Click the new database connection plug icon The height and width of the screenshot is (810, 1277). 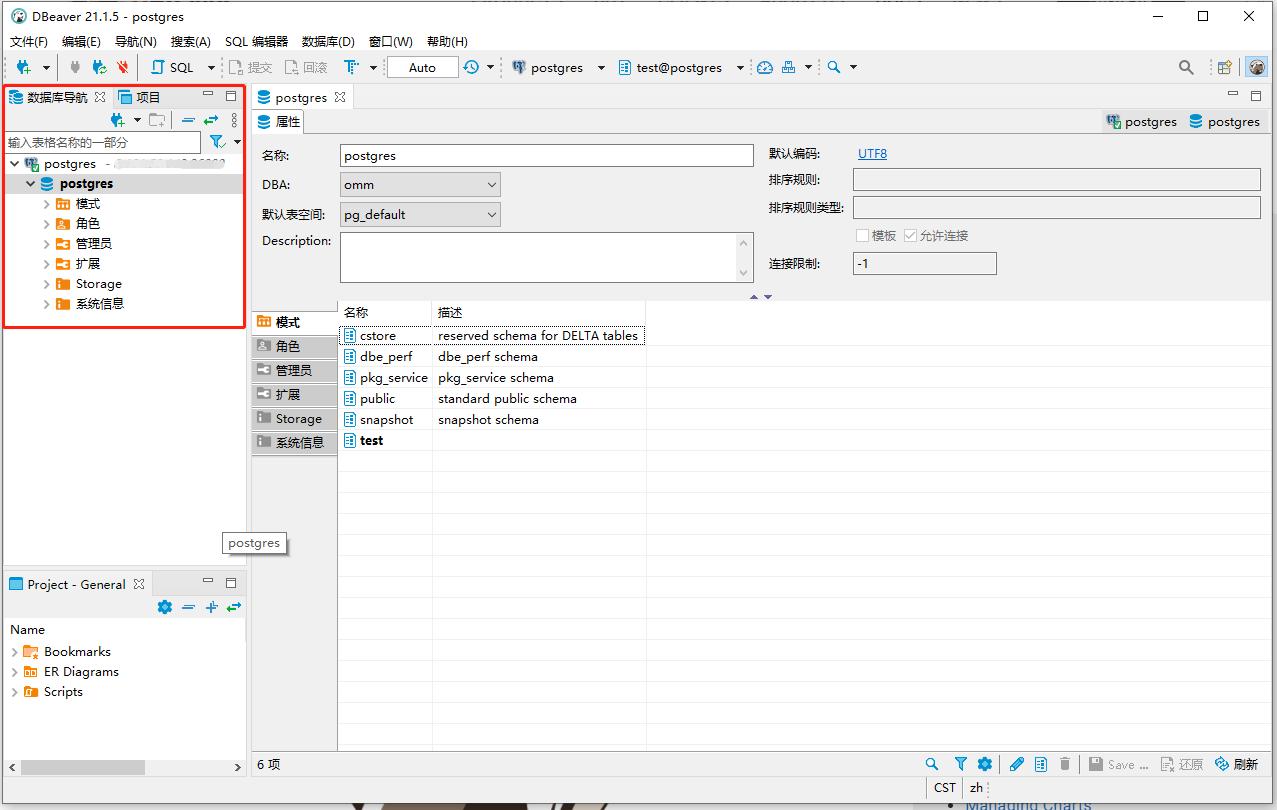(x=23, y=68)
